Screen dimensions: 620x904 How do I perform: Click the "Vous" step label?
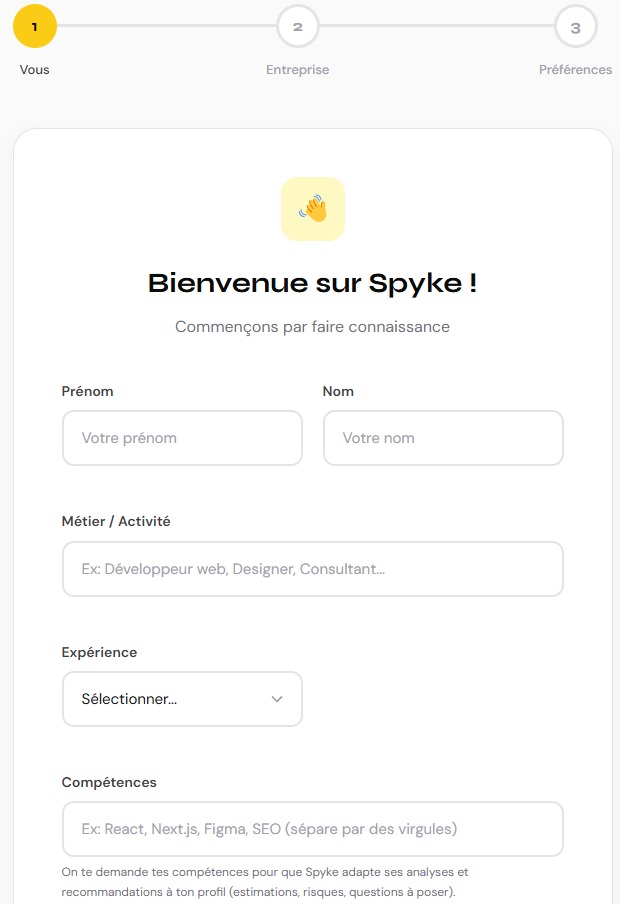coord(35,70)
